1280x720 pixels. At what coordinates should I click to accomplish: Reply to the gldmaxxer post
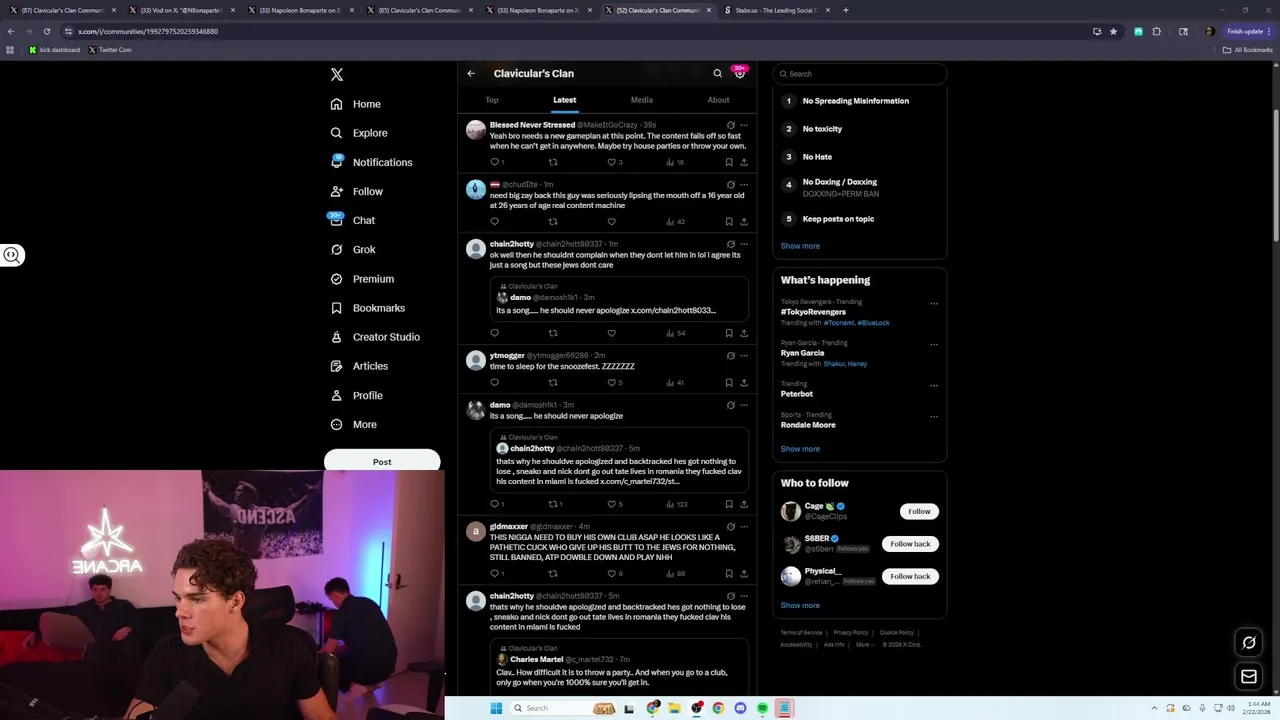point(495,574)
